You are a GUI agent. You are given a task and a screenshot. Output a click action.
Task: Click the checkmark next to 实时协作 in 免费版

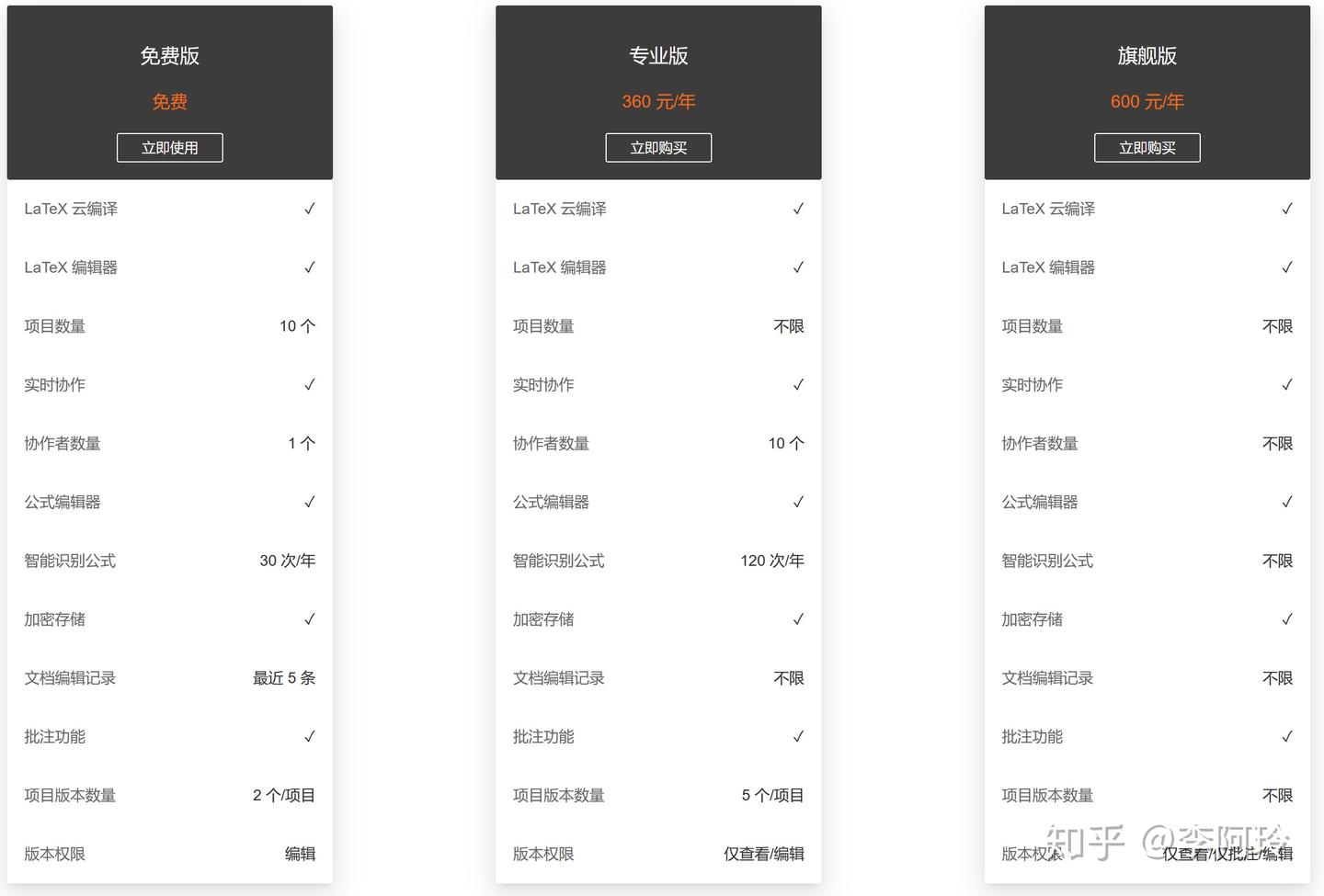coord(310,384)
